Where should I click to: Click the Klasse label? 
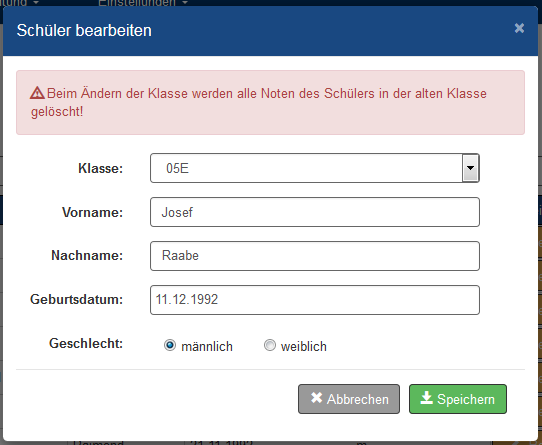tap(100, 168)
